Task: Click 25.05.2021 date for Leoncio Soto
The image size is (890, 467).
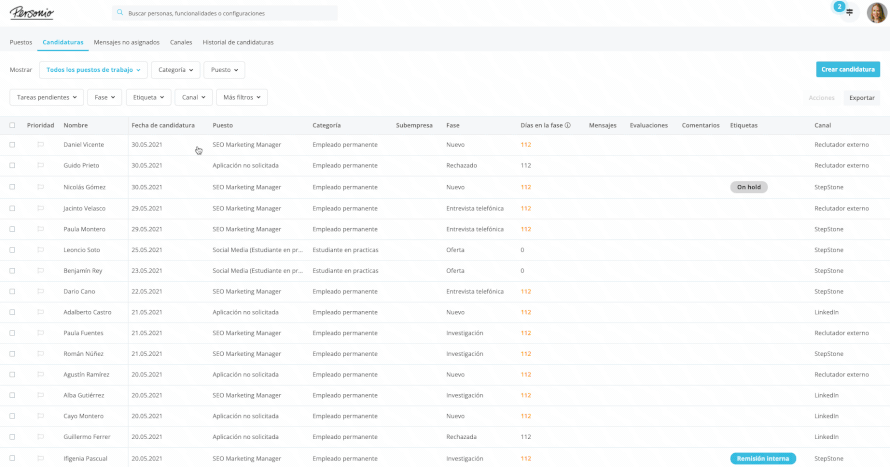Action: 146,250
